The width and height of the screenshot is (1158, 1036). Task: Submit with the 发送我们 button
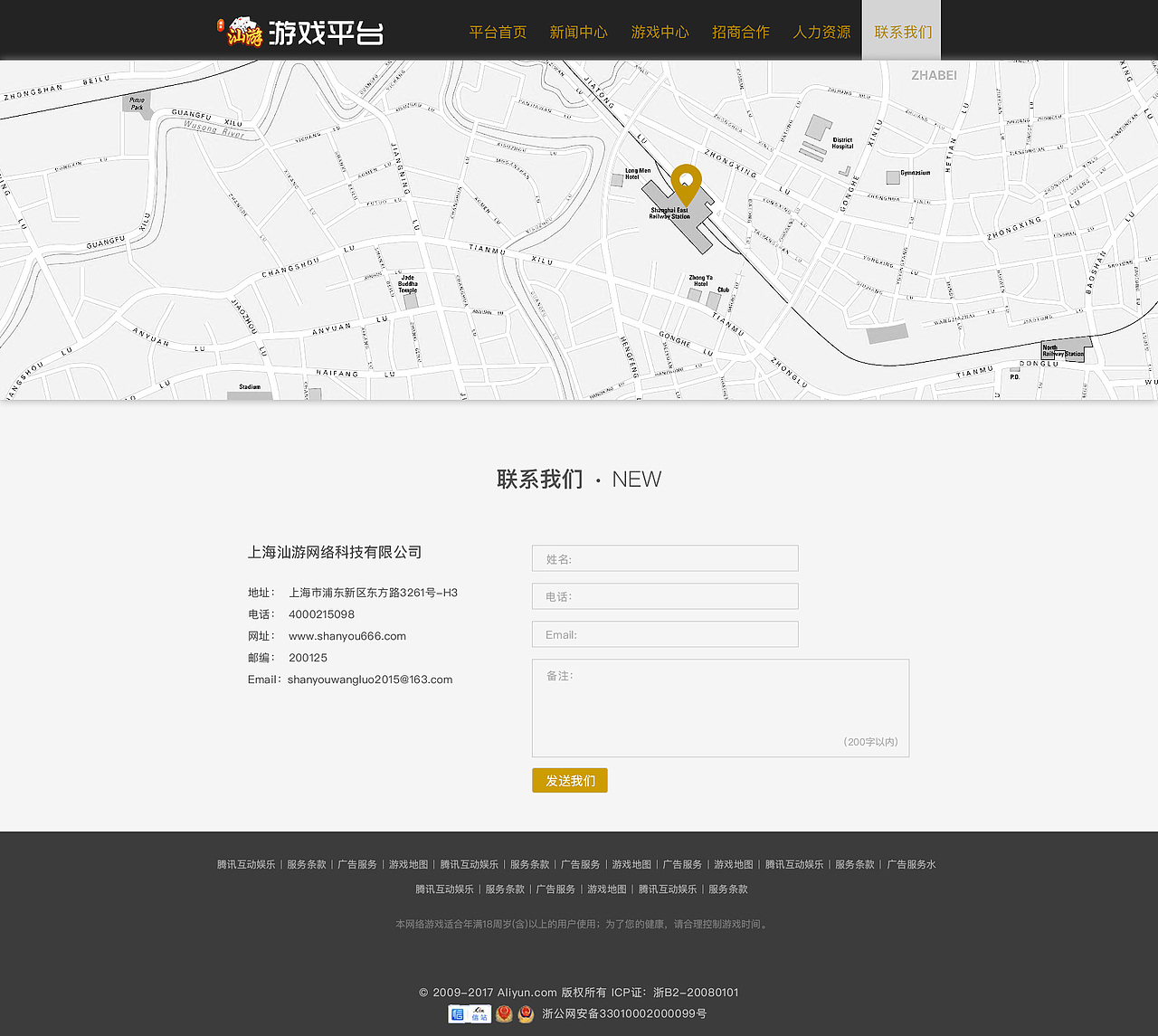570,780
